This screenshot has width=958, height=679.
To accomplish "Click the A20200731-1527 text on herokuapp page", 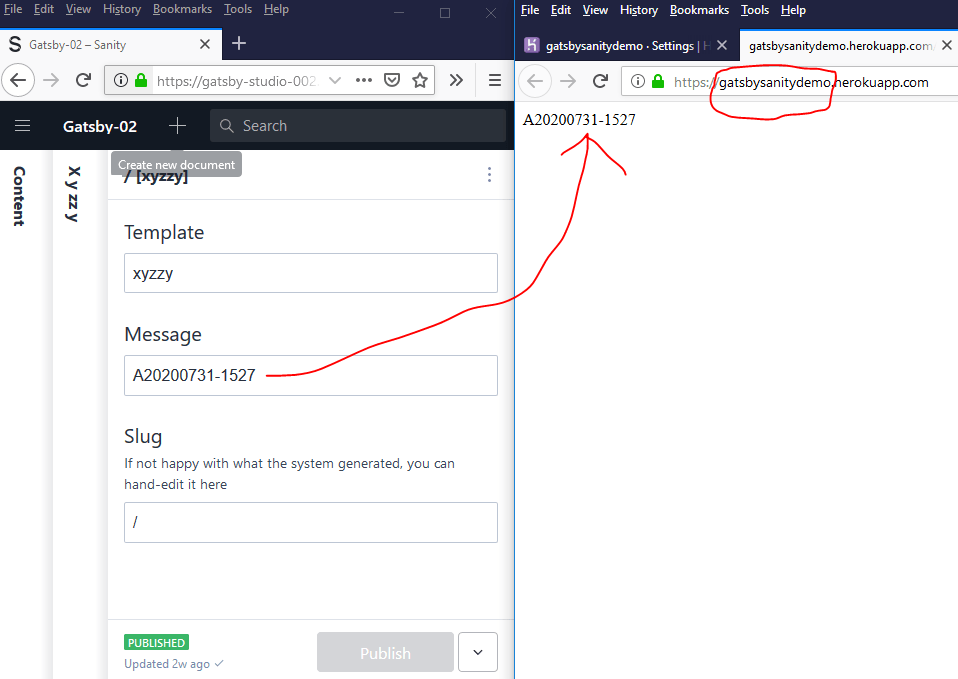I will [x=579, y=120].
